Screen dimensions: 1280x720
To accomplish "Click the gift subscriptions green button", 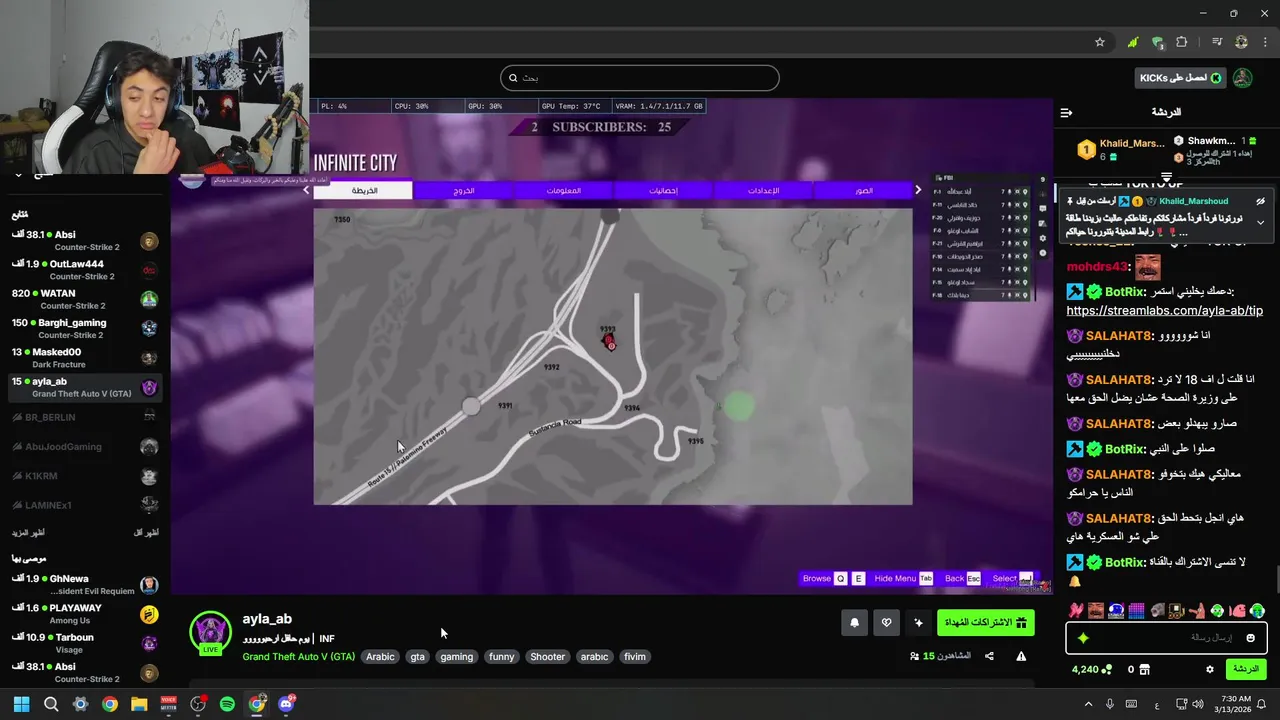I will tap(985, 623).
